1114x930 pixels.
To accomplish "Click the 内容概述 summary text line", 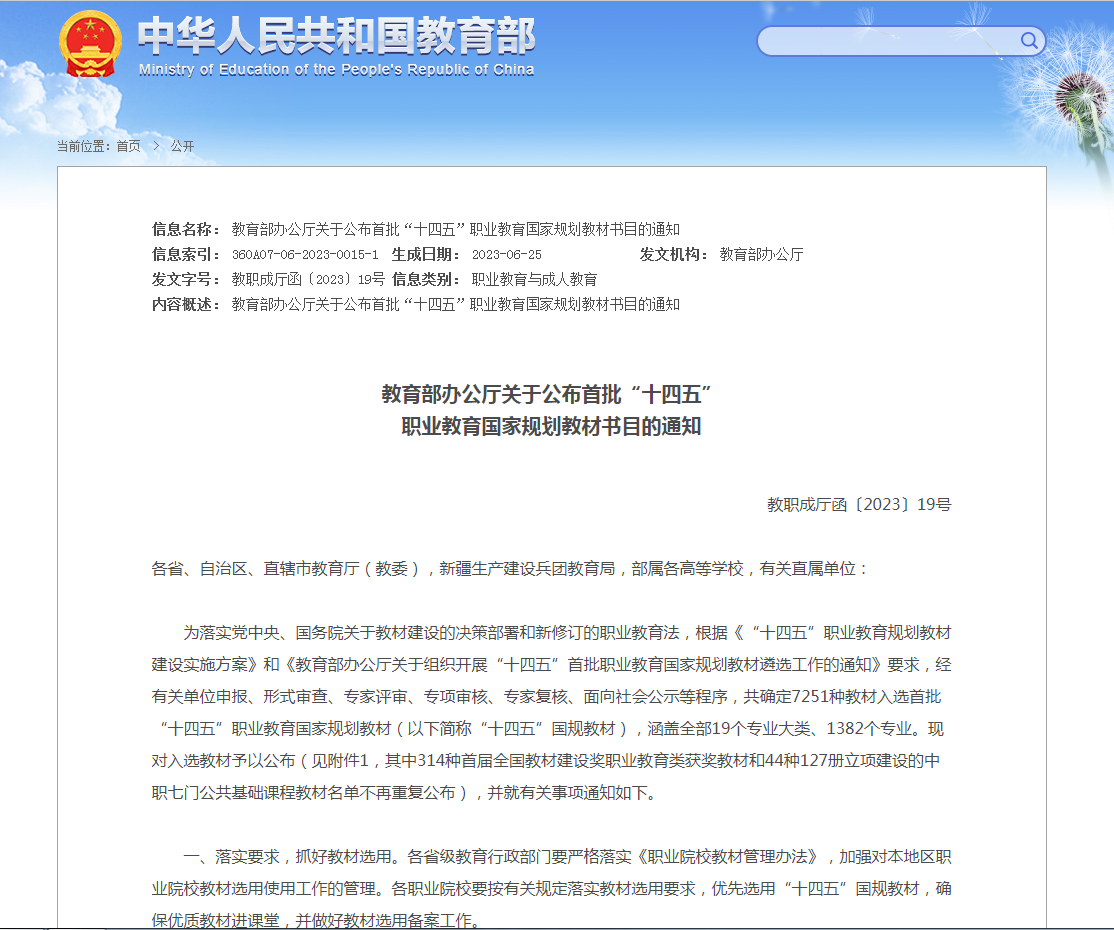I will (x=455, y=305).
